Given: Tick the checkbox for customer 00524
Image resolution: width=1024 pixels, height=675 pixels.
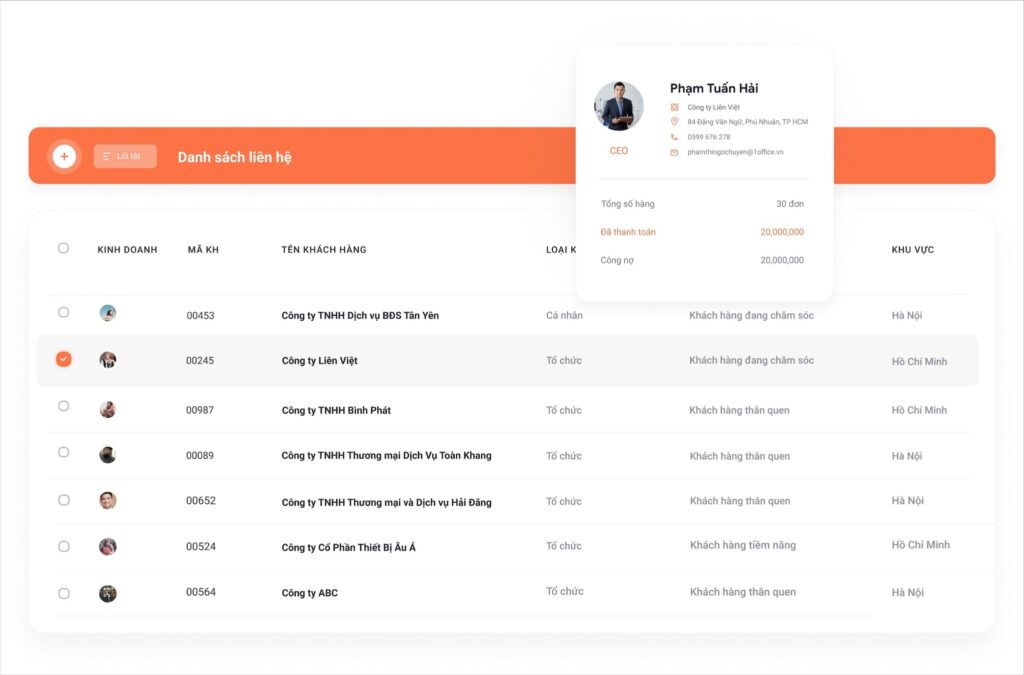Looking at the screenshot, I should (x=63, y=546).
